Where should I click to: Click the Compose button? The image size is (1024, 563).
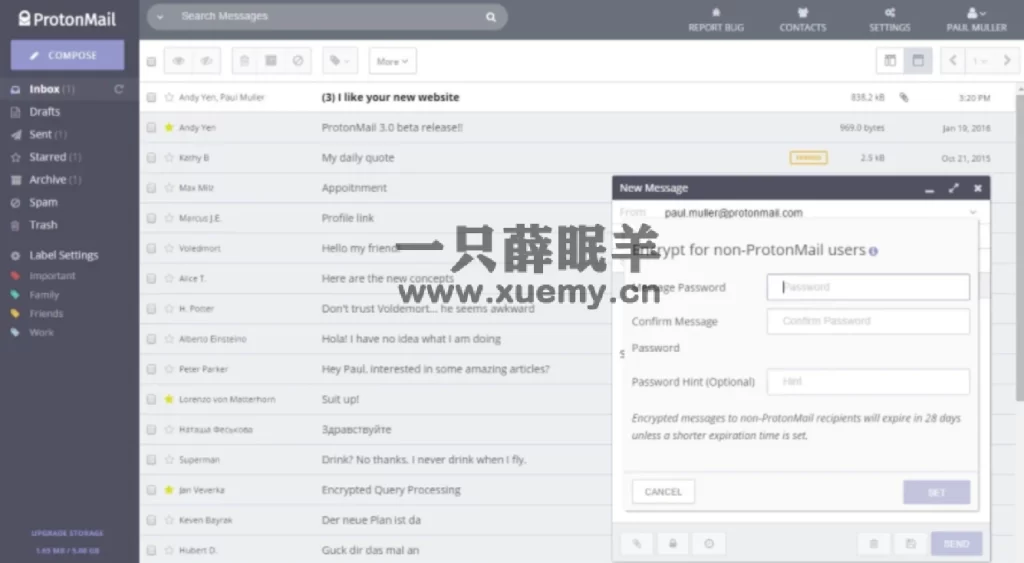coord(67,56)
